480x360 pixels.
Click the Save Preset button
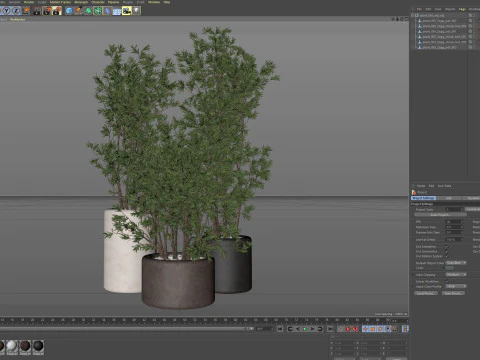tap(453, 293)
